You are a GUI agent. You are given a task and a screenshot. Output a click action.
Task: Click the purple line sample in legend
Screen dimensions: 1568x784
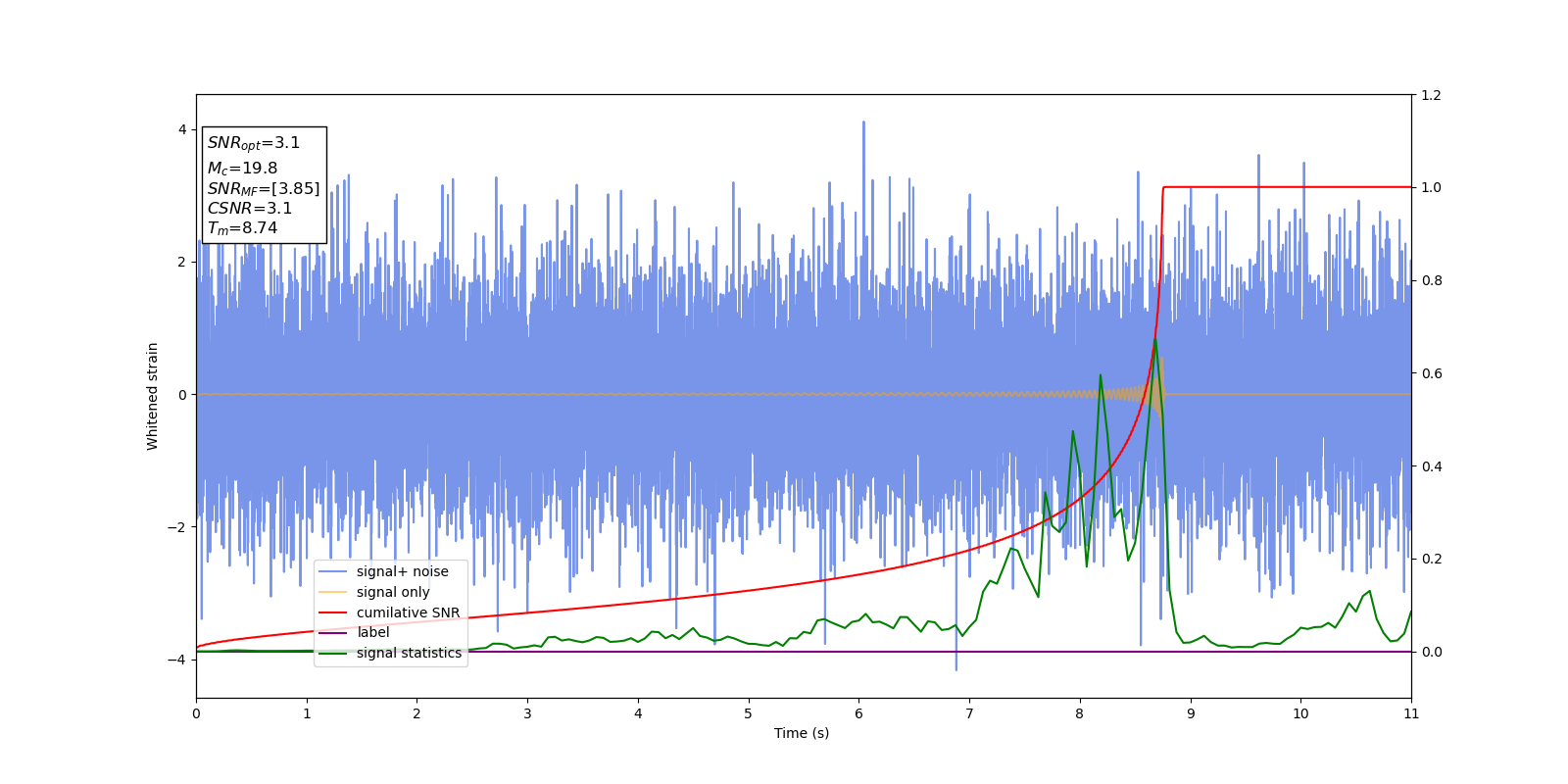tap(333, 632)
